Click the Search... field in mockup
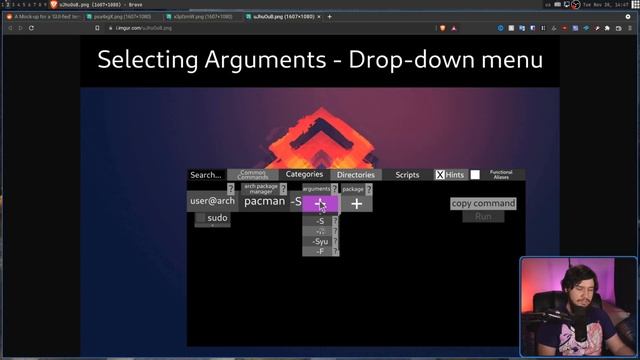Viewport: 640px width, 360px height. pos(206,175)
